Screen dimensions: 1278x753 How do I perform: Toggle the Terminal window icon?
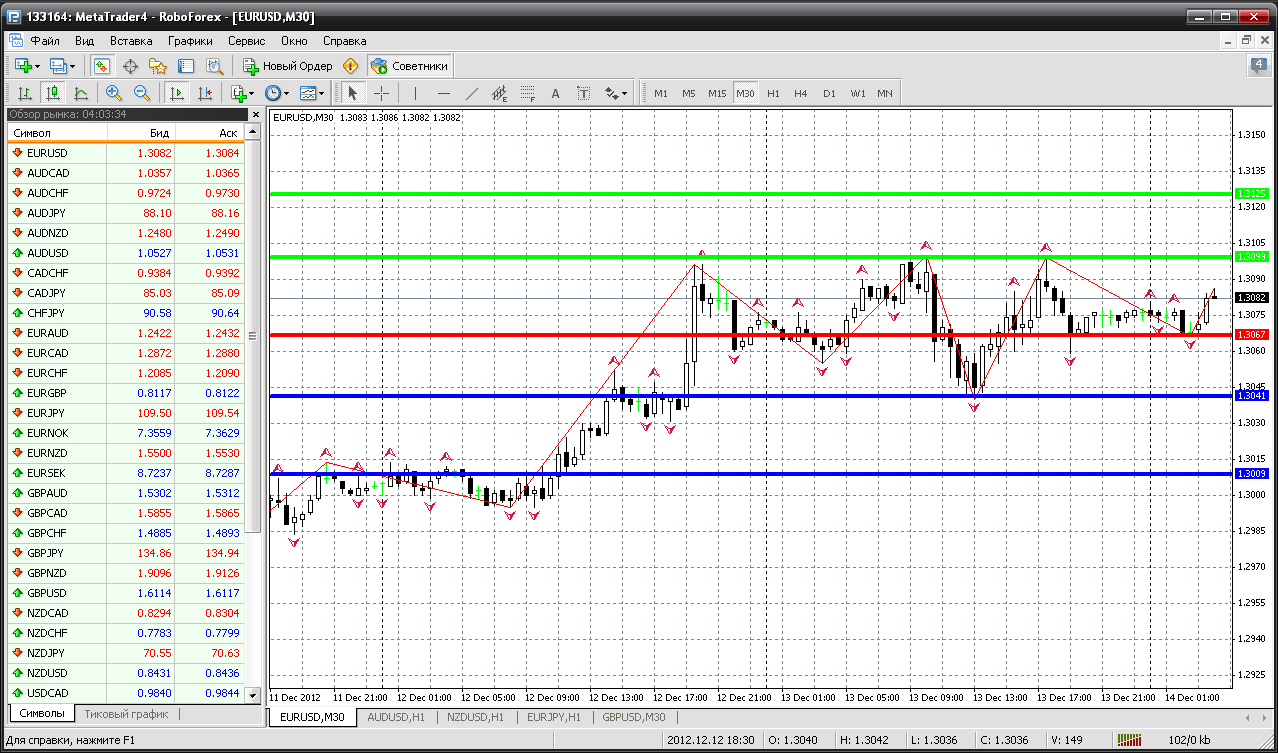coord(186,66)
